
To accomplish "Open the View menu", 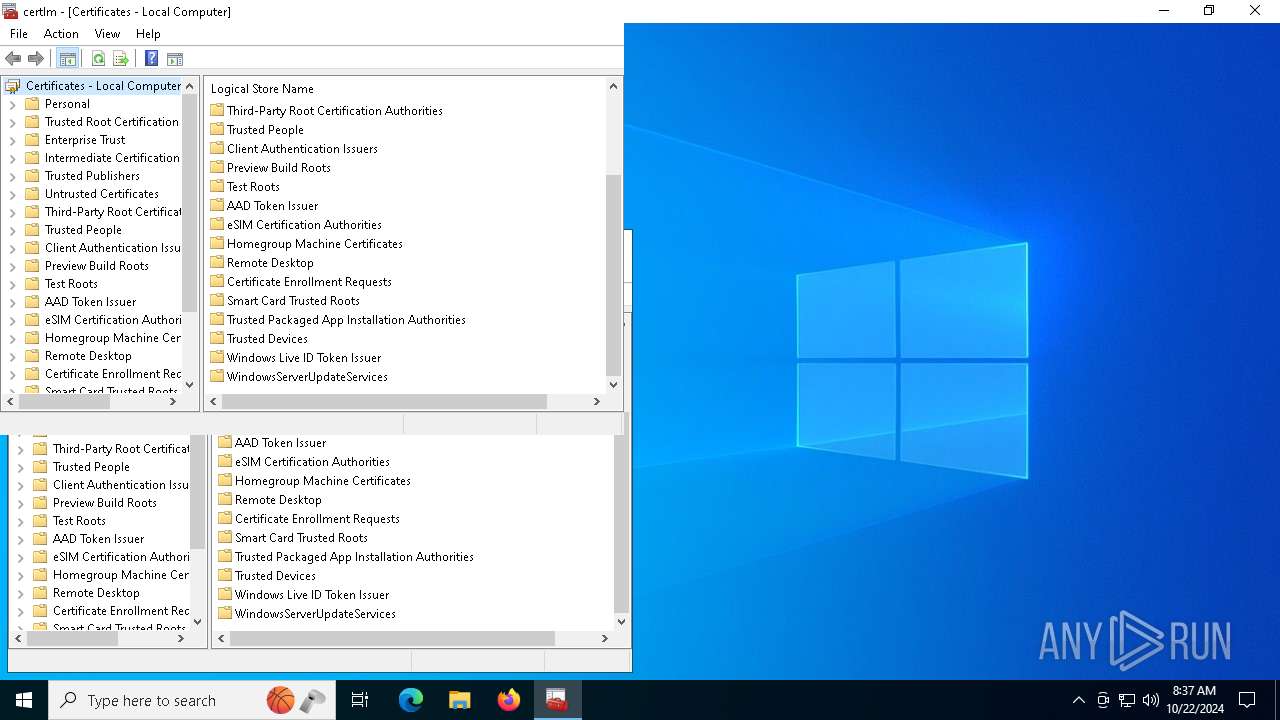I will pyautogui.click(x=107, y=34).
